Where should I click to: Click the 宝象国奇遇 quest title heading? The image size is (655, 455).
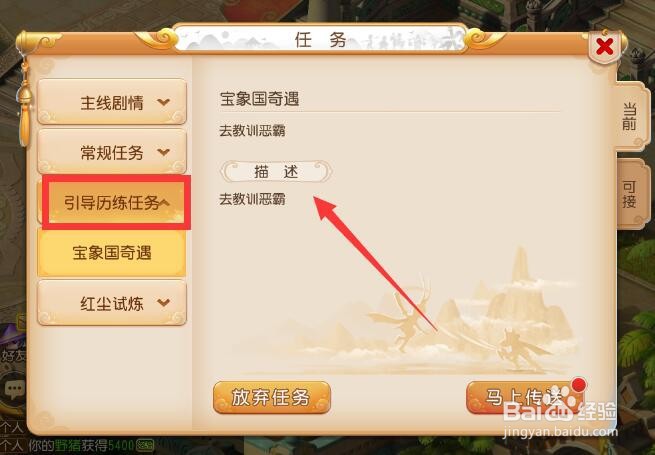259,99
